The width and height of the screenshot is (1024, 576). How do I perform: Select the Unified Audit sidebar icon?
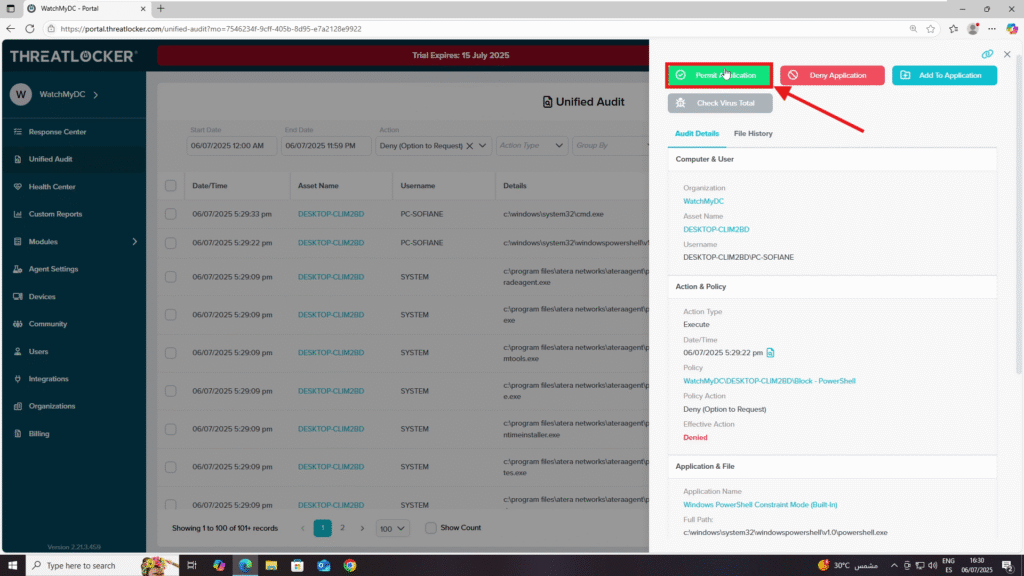pos(18,159)
